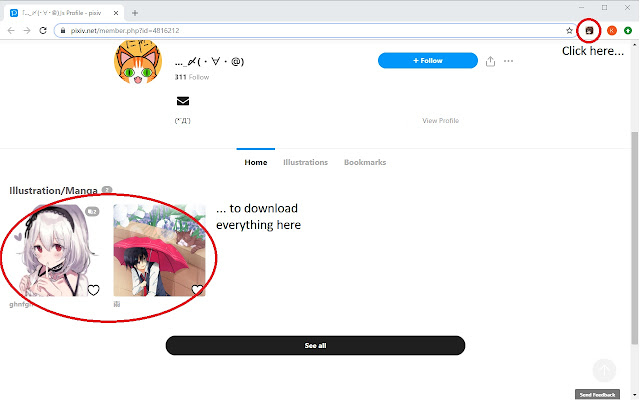Click the user name text
640x400 pixels.
pos(209,62)
